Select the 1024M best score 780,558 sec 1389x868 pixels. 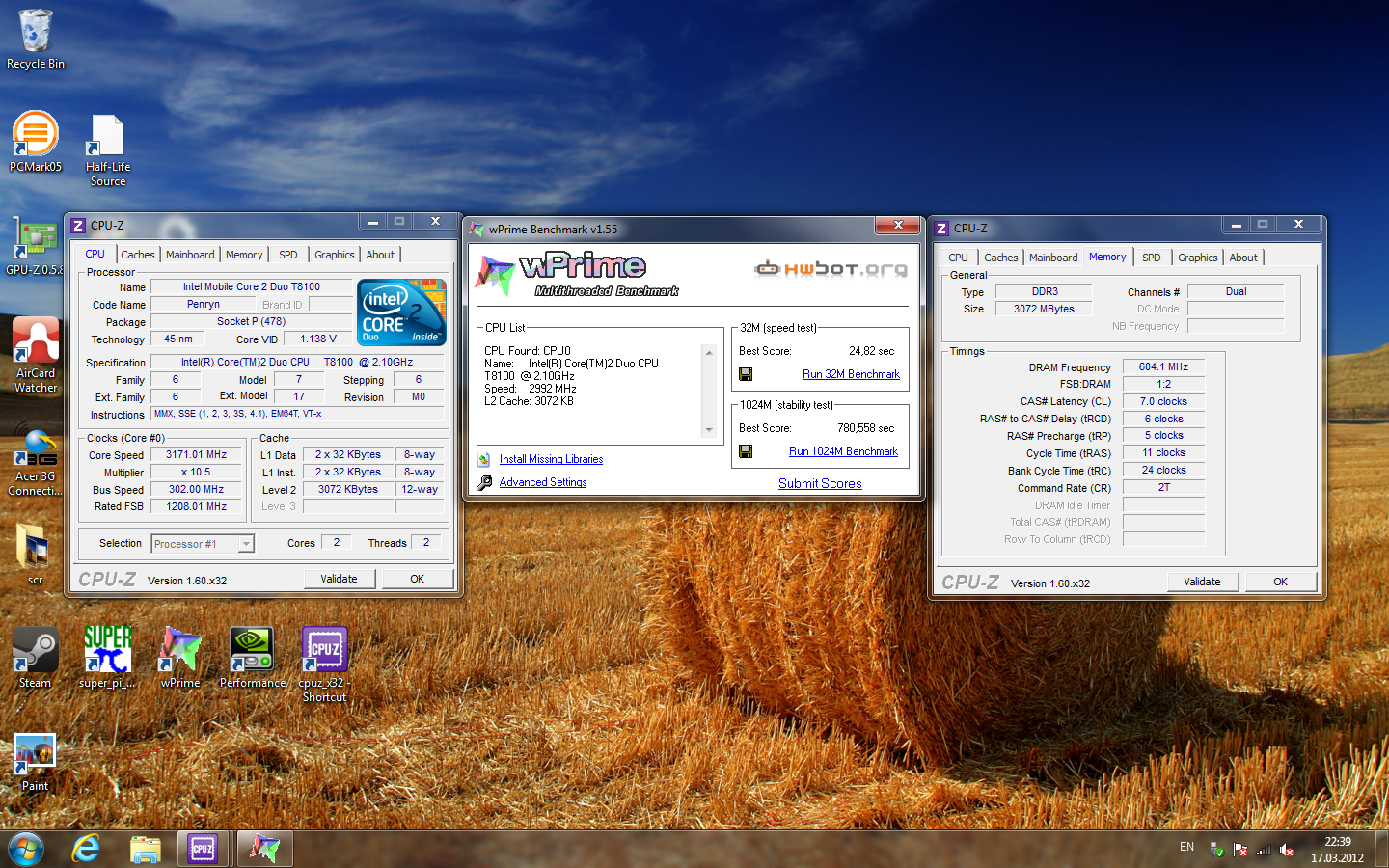point(865,428)
